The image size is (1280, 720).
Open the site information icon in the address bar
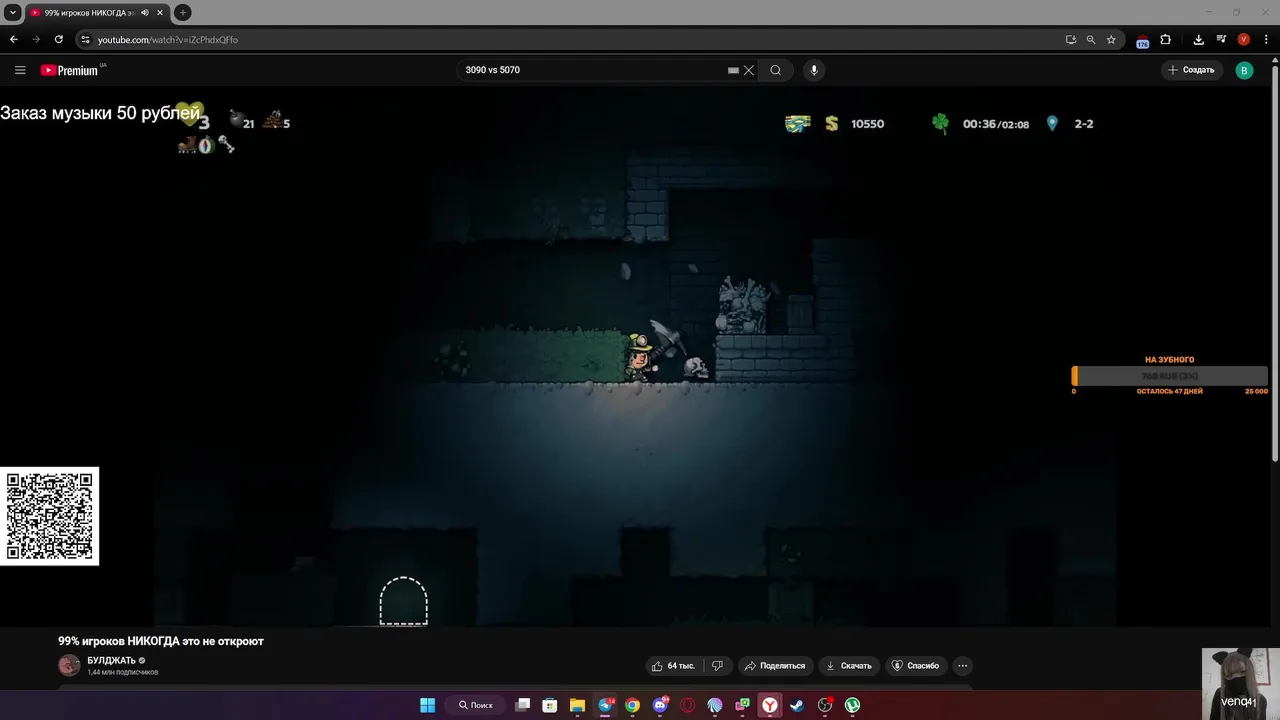tap(85, 39)
